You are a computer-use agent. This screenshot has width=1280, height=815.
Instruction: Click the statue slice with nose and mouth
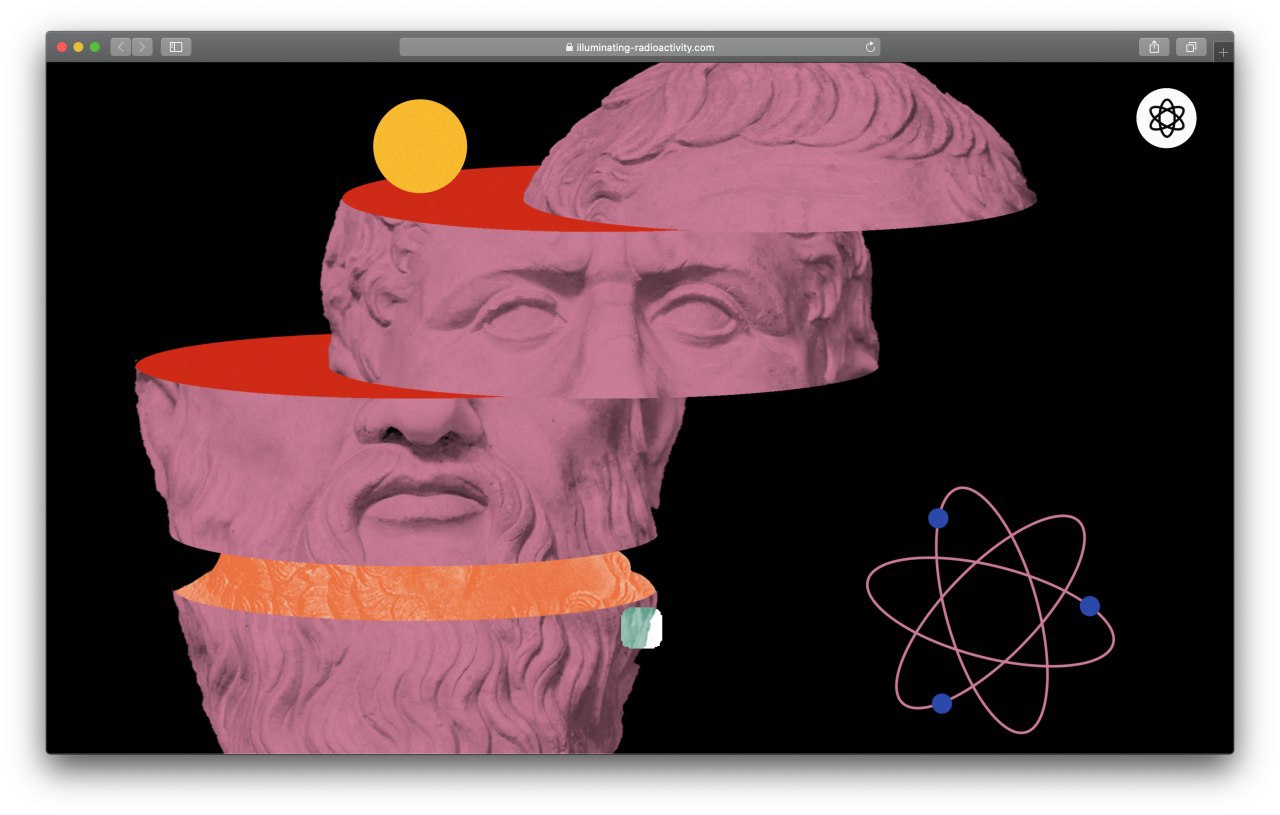410,468
